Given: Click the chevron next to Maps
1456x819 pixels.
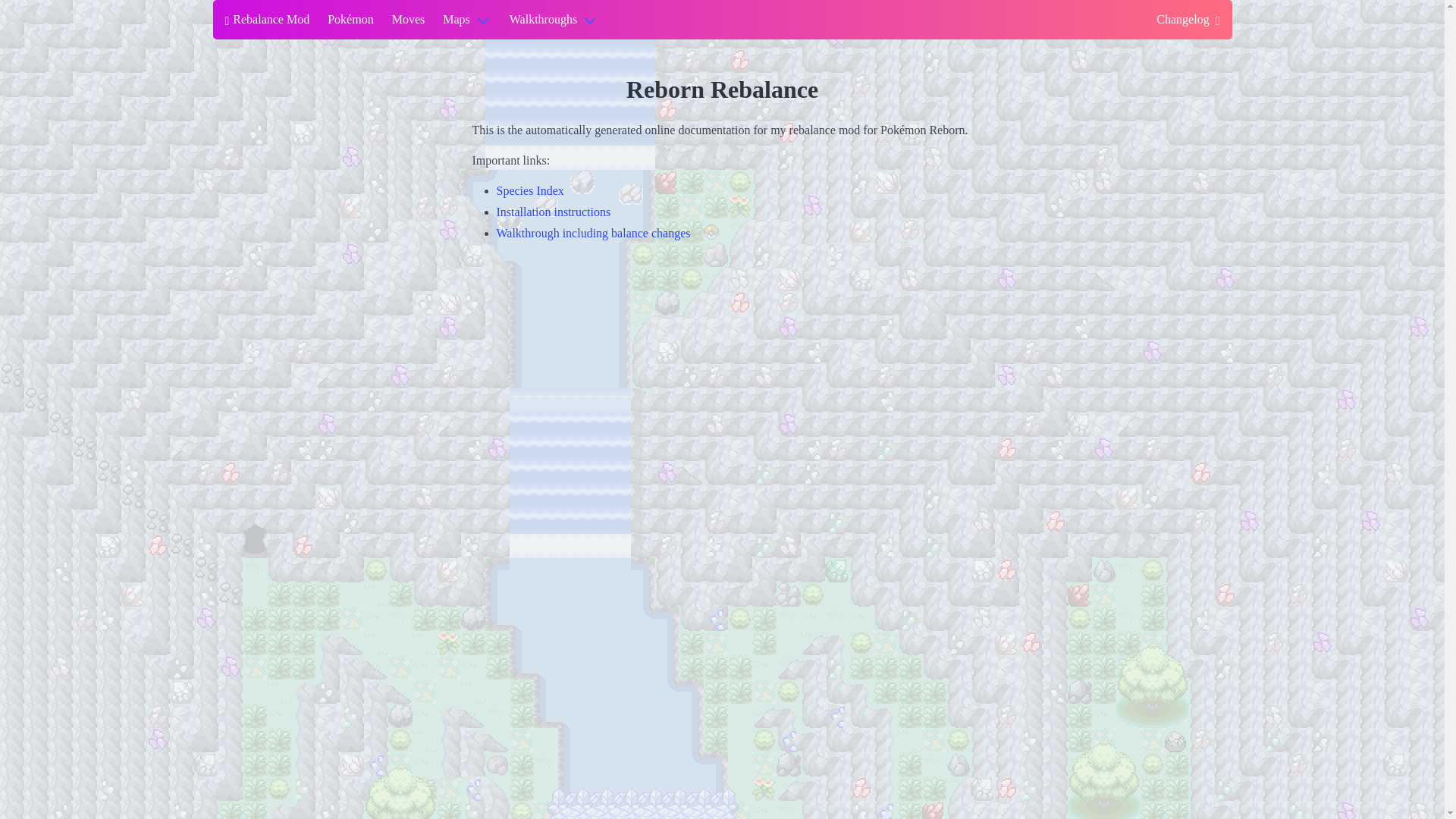Looking at the screenshot, I should click(x=482, y=20).
